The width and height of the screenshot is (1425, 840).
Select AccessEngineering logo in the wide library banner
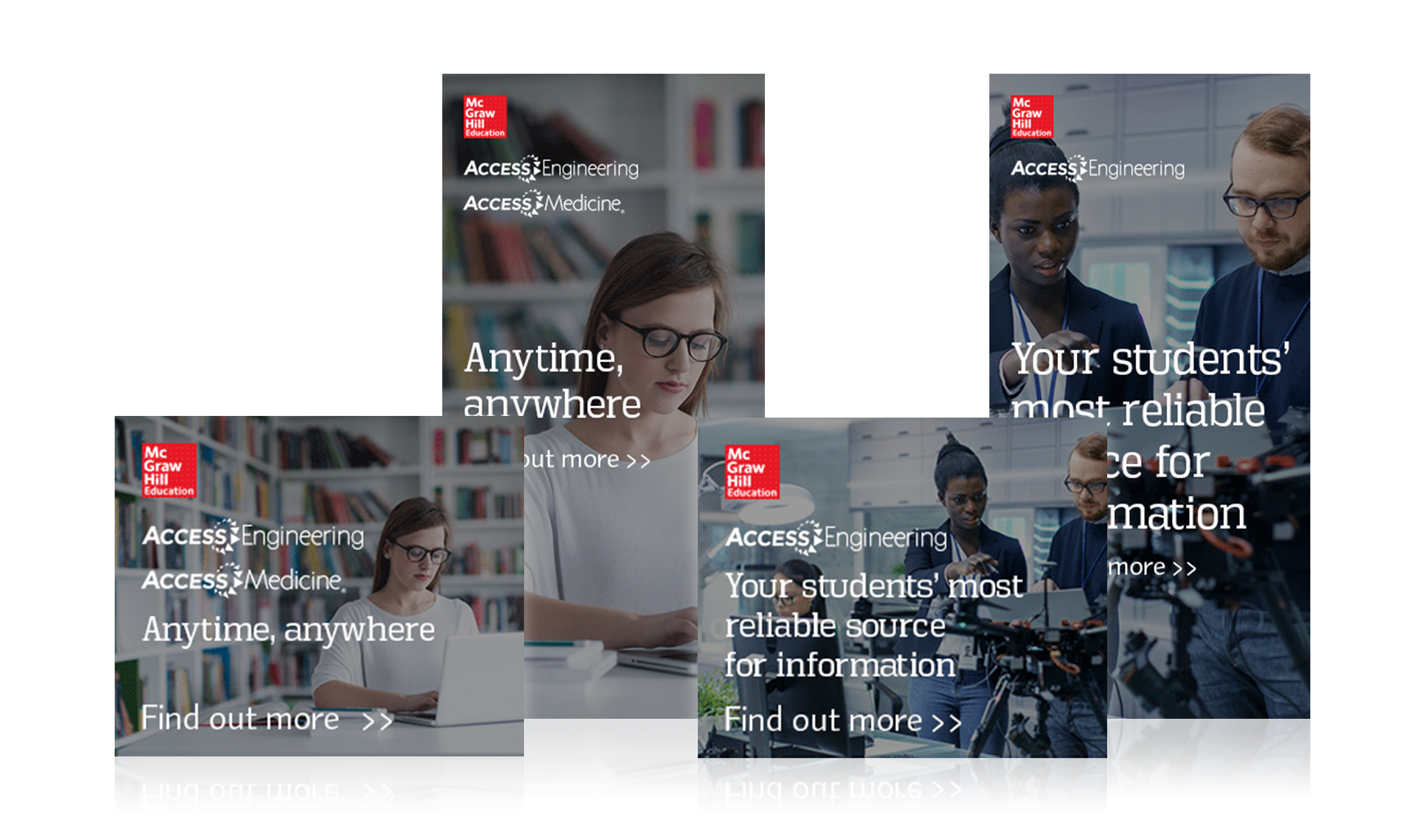coord(253,536)
